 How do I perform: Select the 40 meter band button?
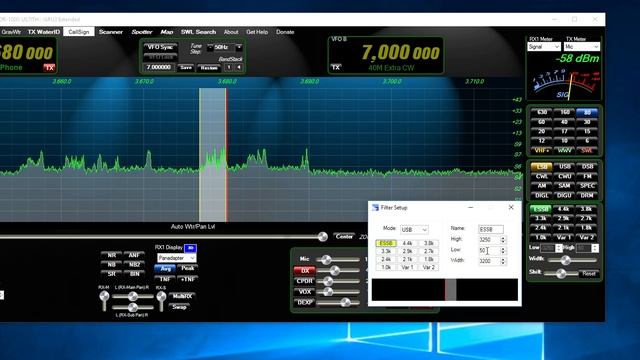point(564,122)
